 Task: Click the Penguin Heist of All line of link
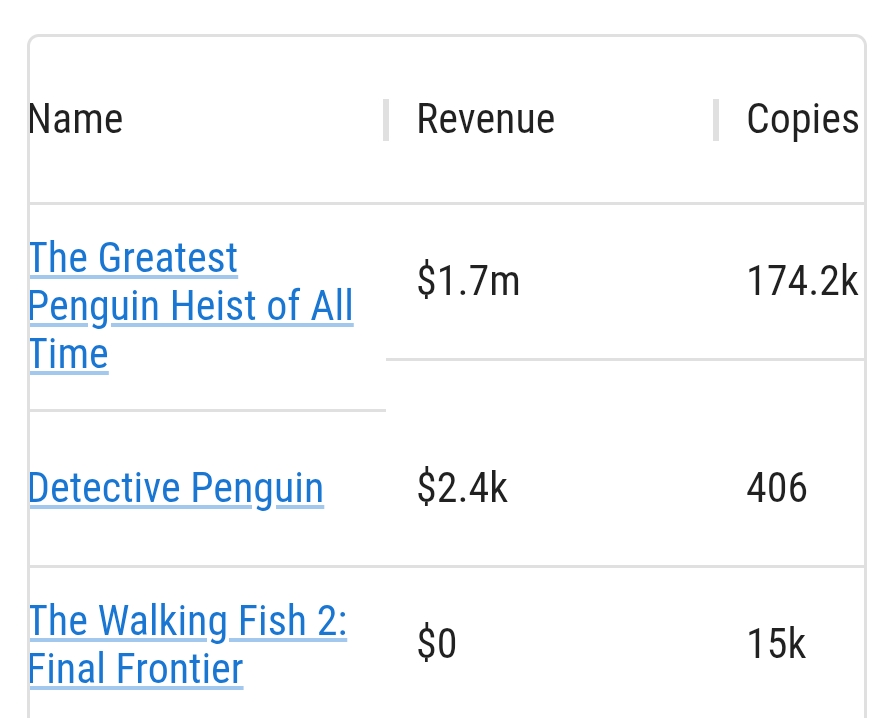pyautogui.click(x=191, y=306)
